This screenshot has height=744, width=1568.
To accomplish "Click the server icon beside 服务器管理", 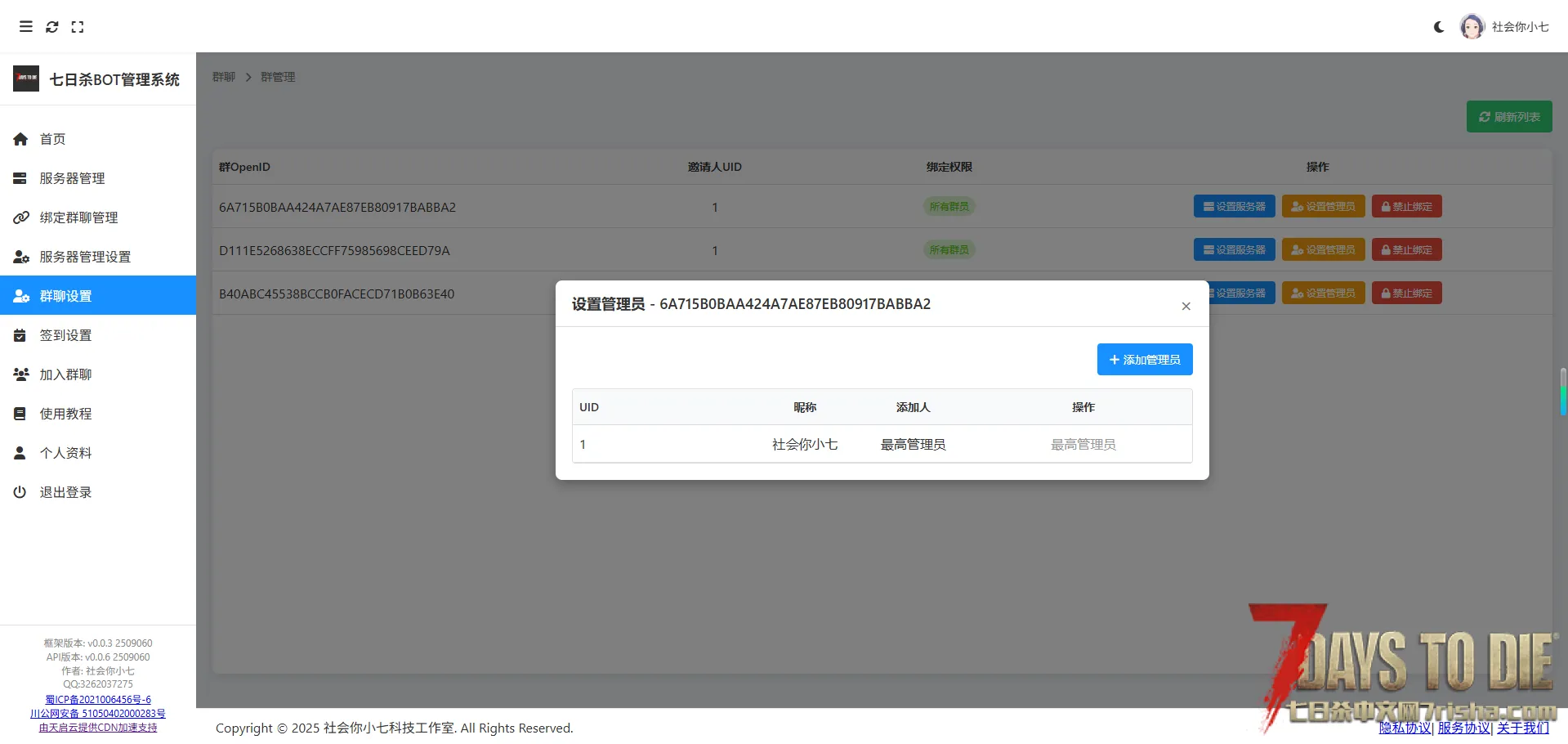I will (20, 178).
